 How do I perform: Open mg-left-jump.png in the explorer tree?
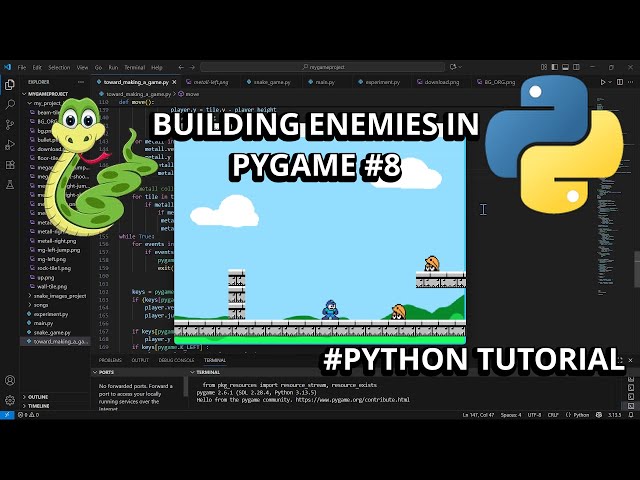(x=59, y=250)
